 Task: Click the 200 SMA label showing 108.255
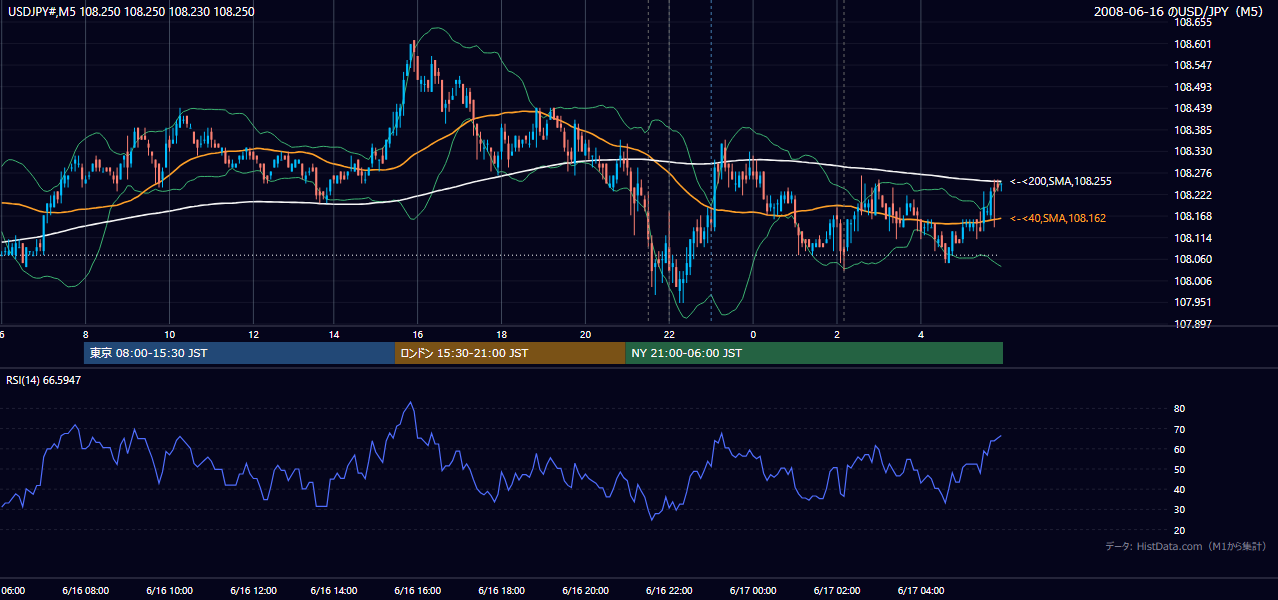pyautogui.click(x=1061, y=182)
